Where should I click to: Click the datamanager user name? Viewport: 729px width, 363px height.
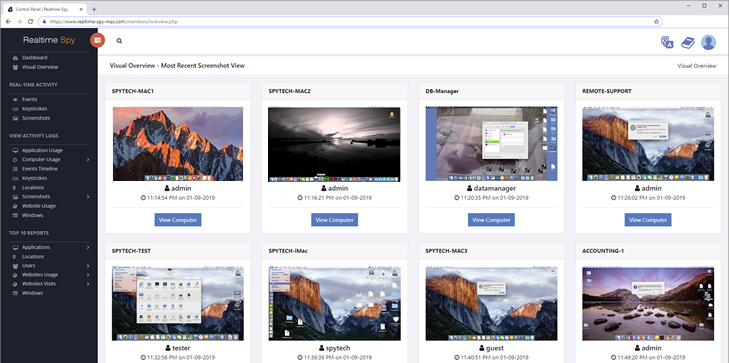click(x=495, y=188)
